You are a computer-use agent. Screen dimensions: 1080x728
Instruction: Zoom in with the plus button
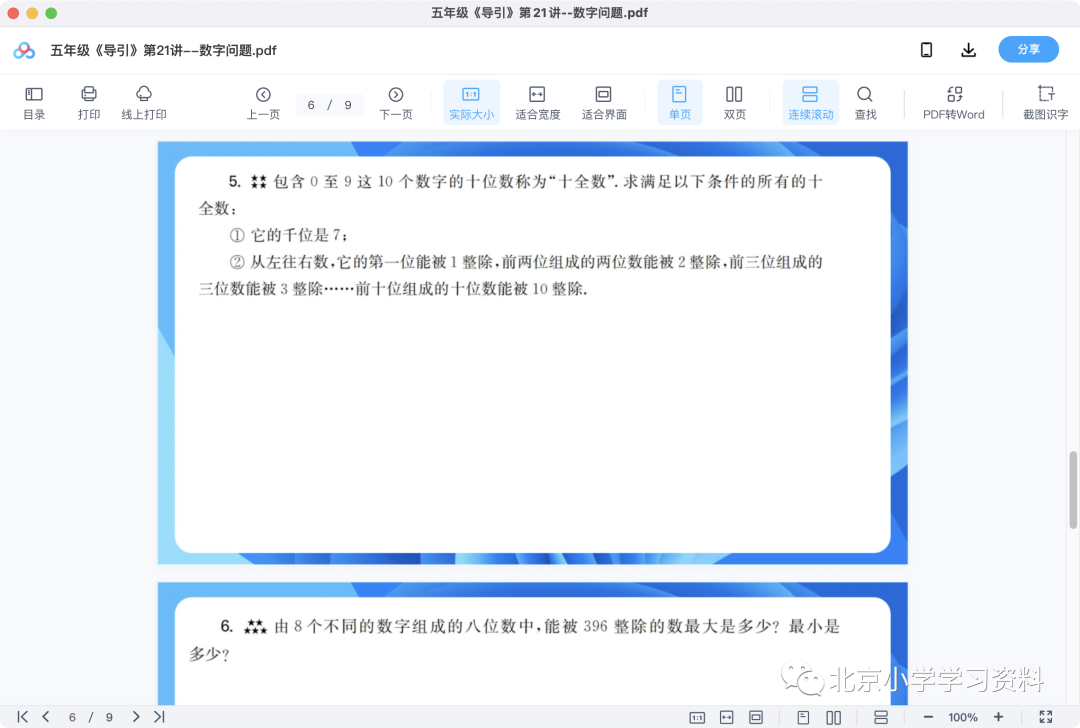[x=999, y=717]
